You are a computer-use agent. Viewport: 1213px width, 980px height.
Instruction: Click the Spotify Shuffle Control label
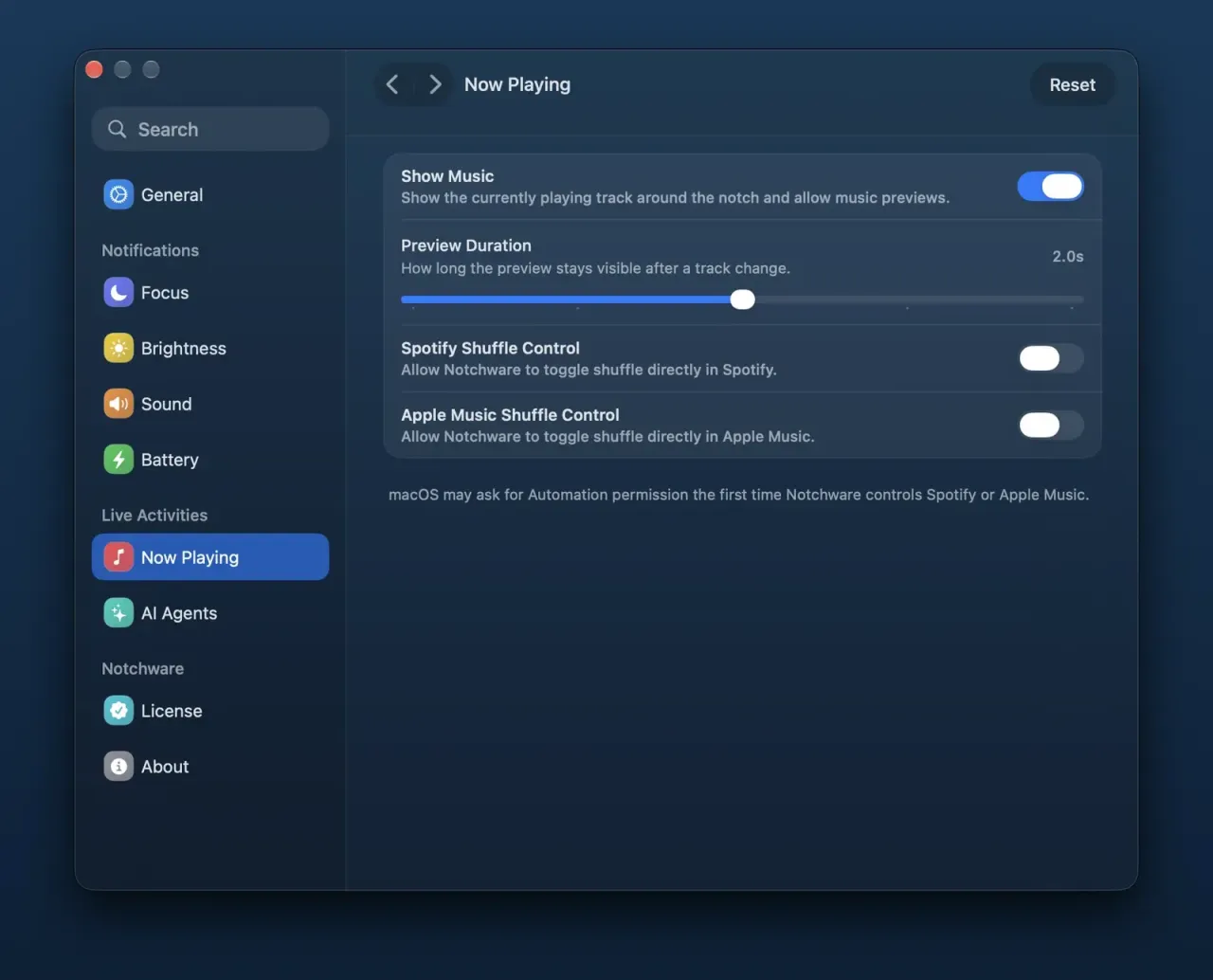[490, 348]
